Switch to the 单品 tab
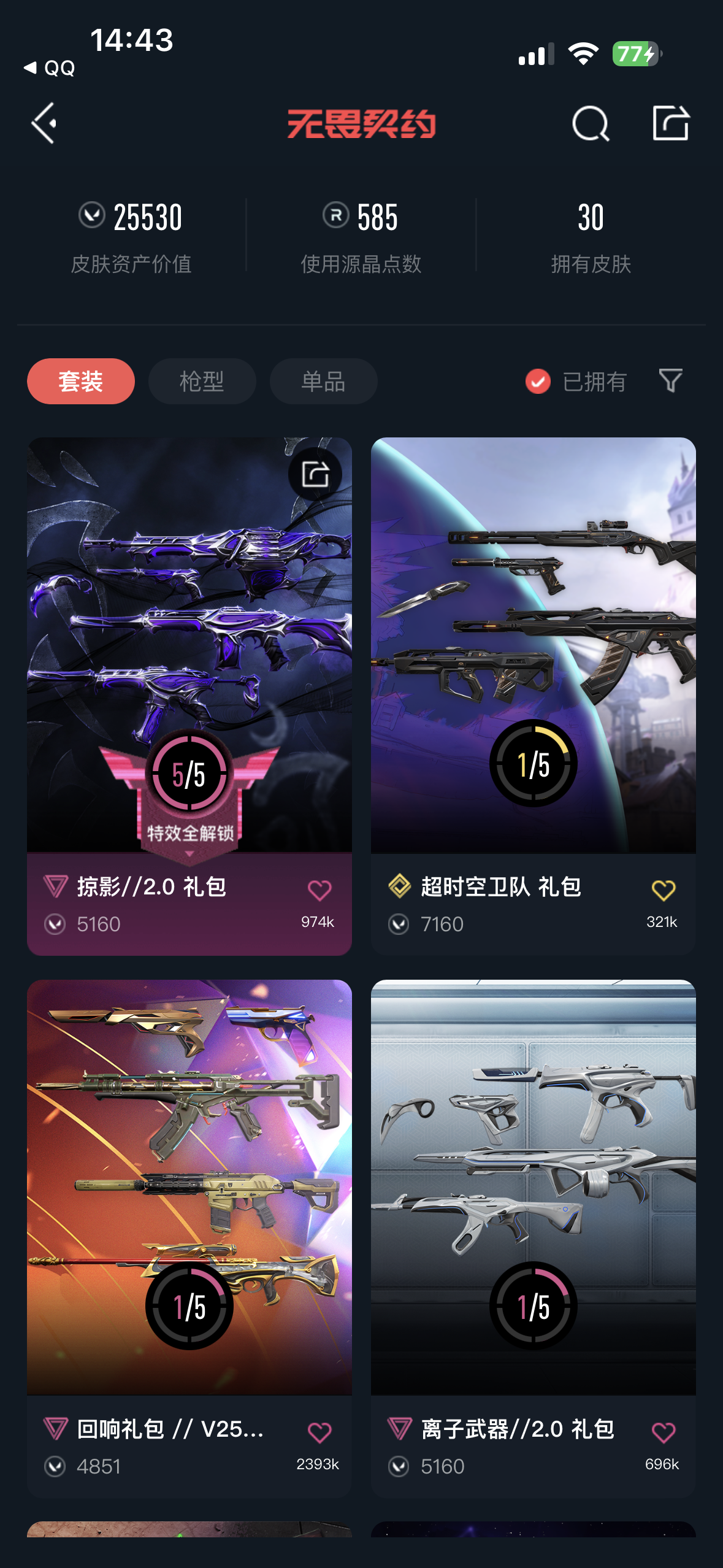Image resolution: width=723 pixels, height=1568 pixels. pyautogui.click(x=323, y=381)
